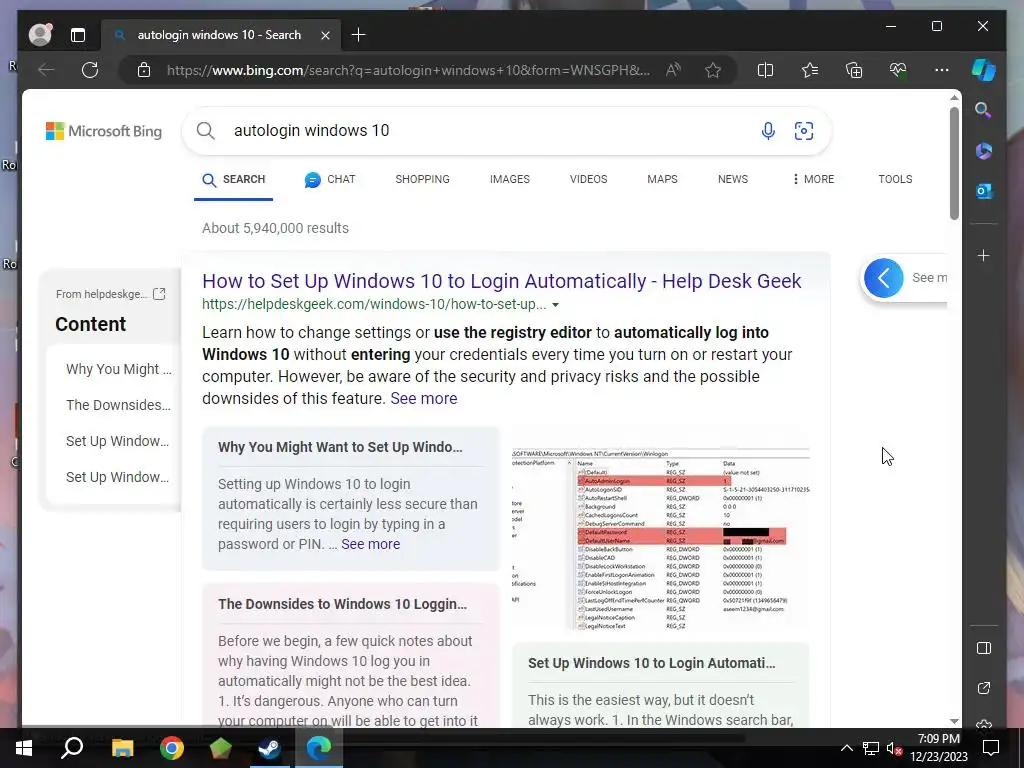This screenshot has width=1024, height=768.
Task: Click the open link in new window sidebar icon
Action: pyautogui.click(x=984, y=688)
